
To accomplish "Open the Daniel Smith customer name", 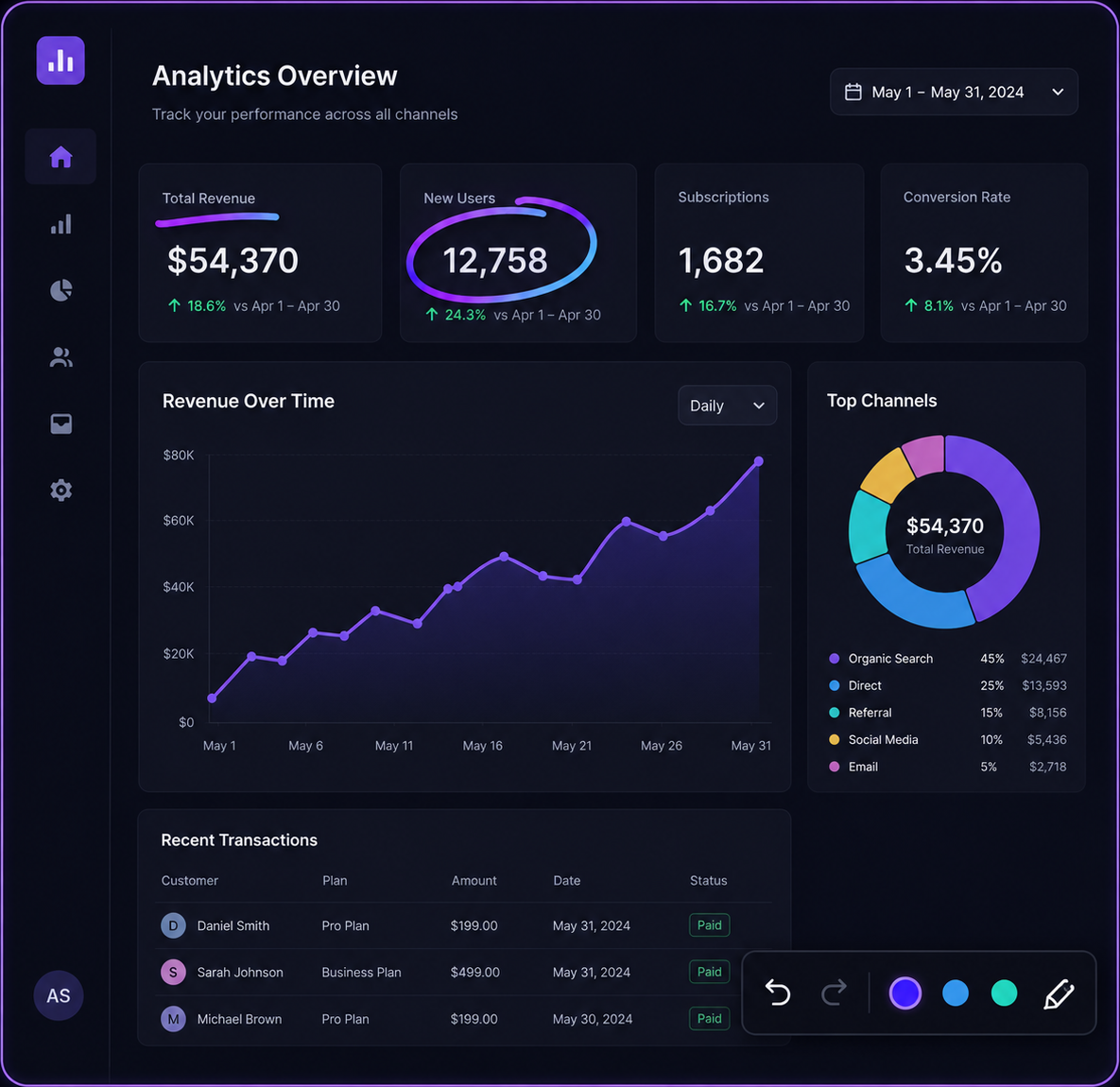I will point(233,925).
